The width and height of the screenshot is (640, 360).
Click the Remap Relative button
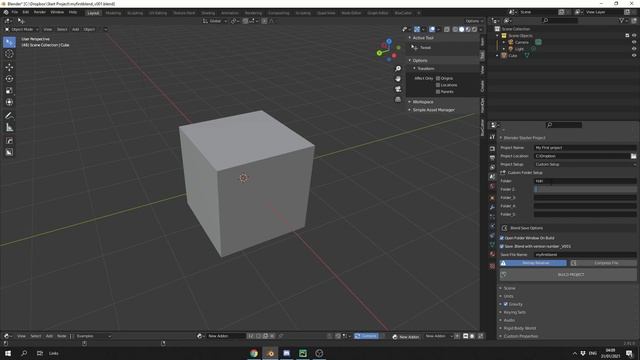[533, 263]
